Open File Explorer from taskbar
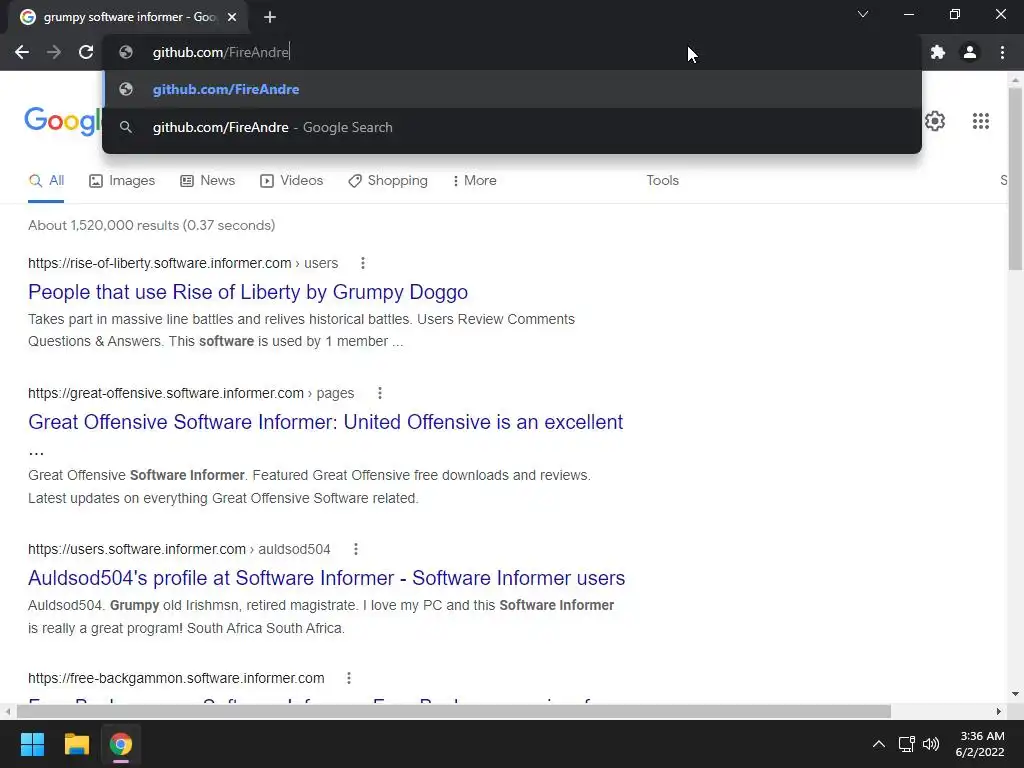 [76, 744]
